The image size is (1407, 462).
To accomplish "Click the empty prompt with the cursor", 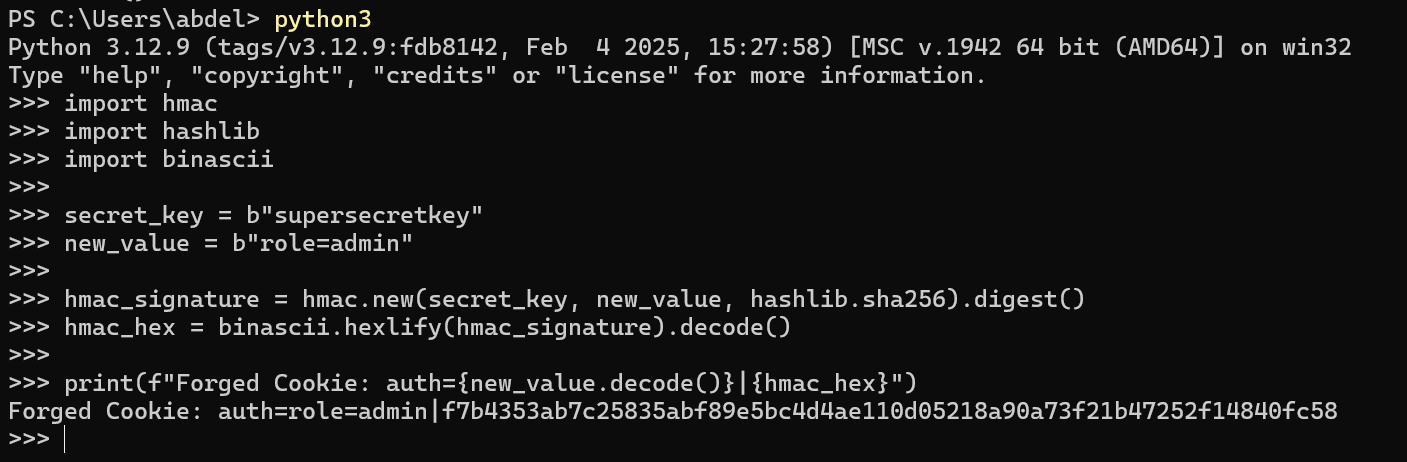I will [x=36, y=439].
